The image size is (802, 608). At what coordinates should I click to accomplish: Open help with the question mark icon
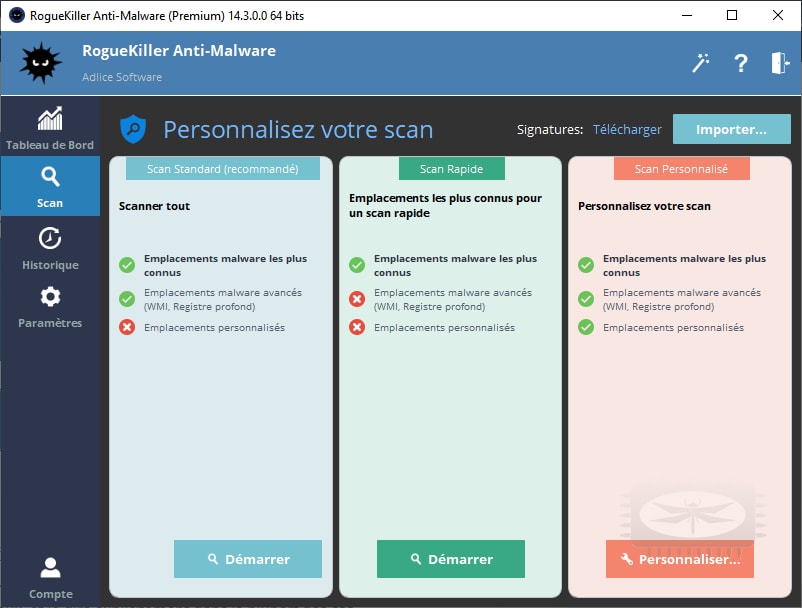pos(741,63)
